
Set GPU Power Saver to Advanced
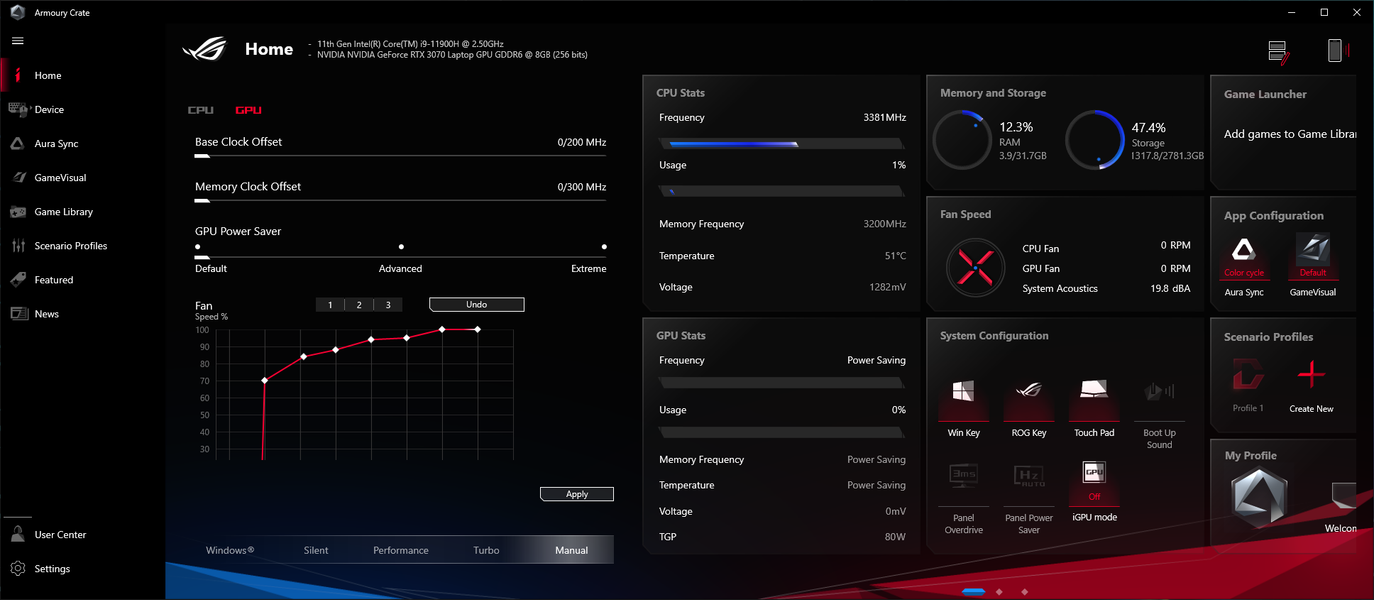pos(401,246)
